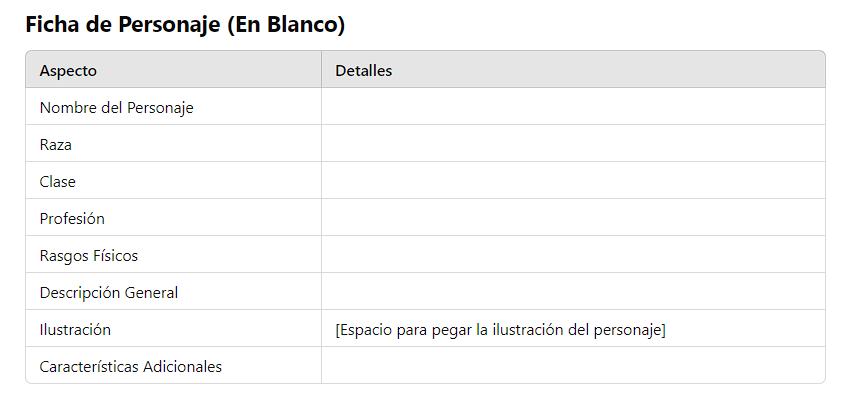Select the Aspecto column header
Screen dimensions: 846x394
[x=173, y=70]
